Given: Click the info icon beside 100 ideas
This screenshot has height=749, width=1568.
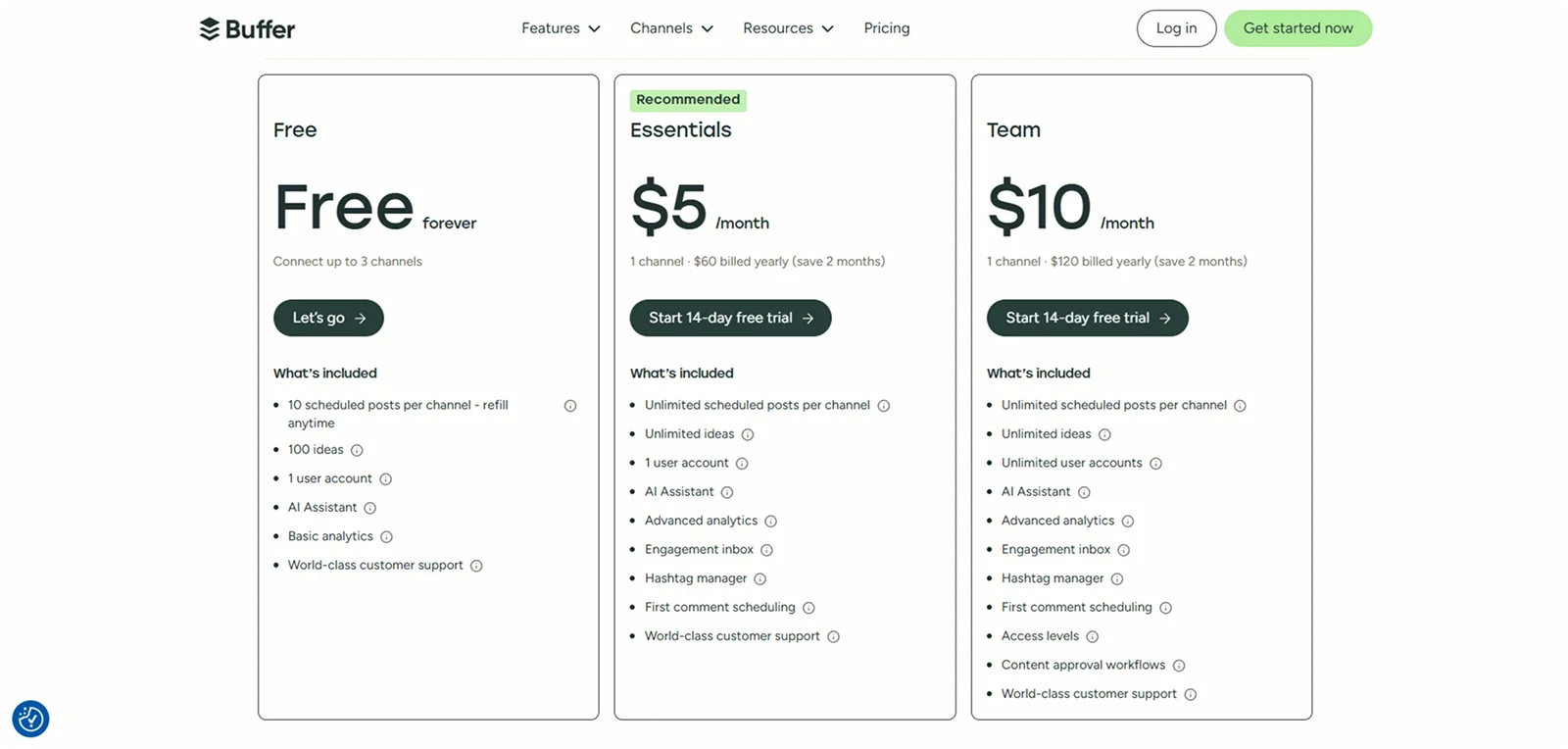Looking at the screenshot, I should [356, 450].
